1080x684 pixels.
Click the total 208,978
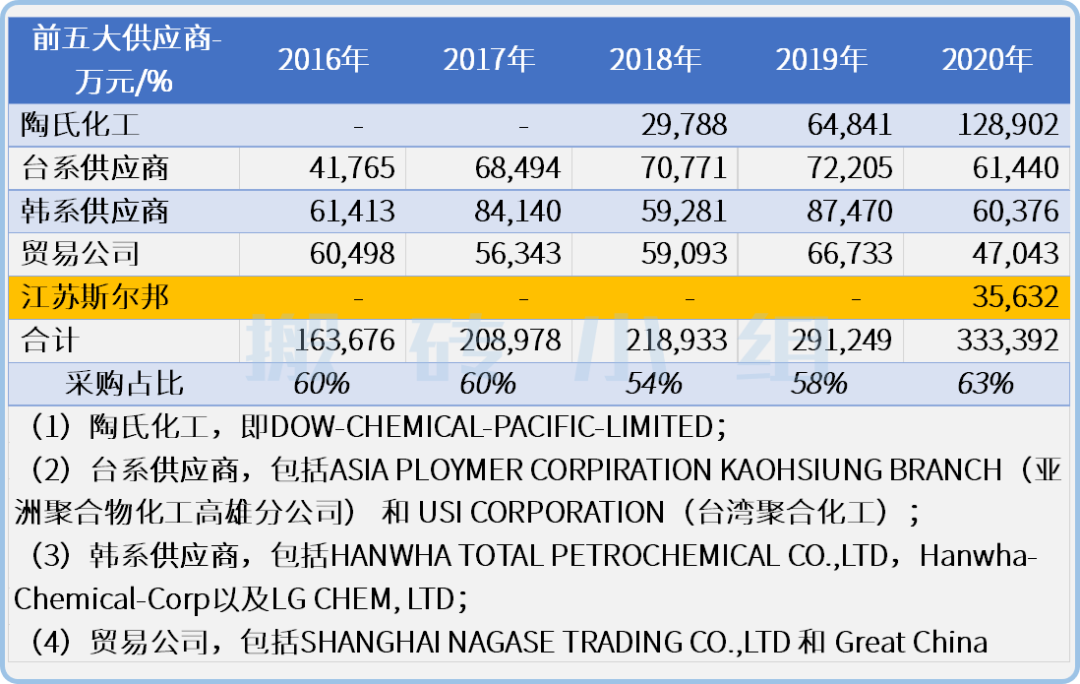511,340
